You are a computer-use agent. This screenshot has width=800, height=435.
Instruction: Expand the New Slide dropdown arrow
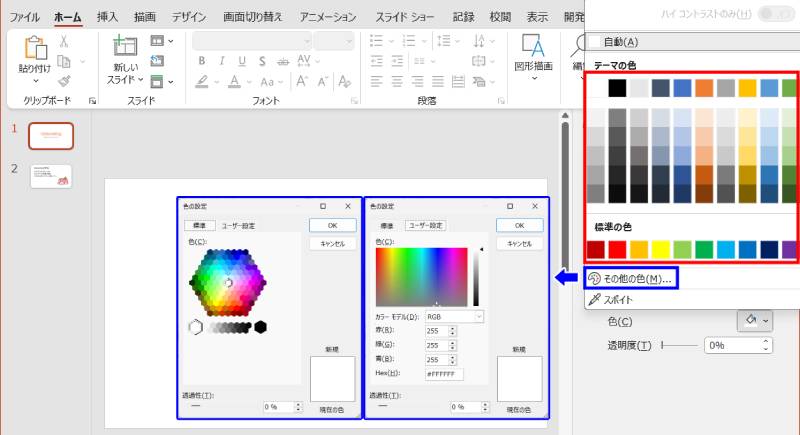(140, 80)
